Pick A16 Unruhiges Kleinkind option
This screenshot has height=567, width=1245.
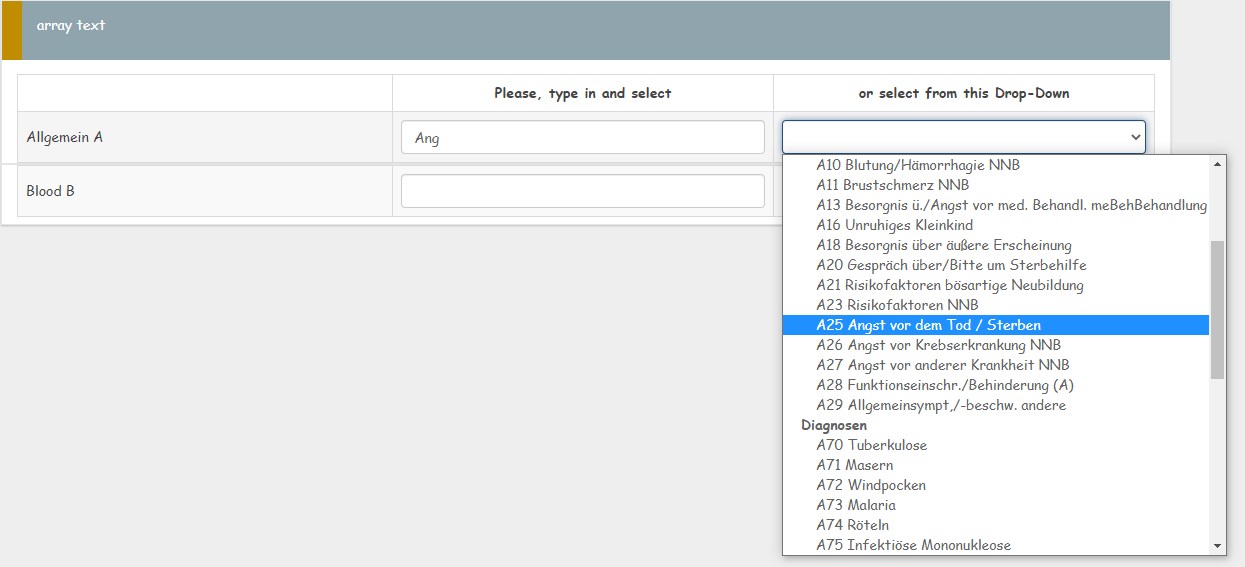point(894,225)
